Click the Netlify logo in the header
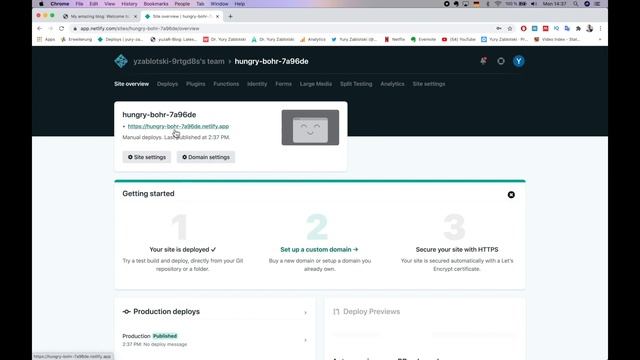The image size is (640, 360). (121, 61)
